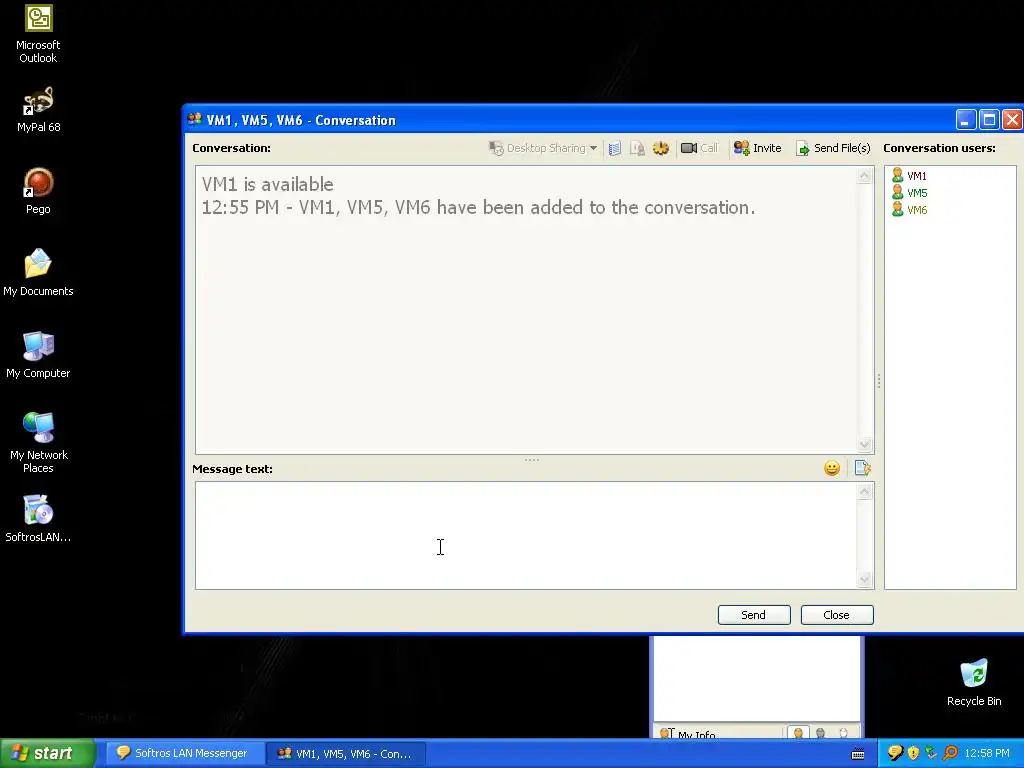
Task: Minimize the conversation window
Action: point(966,120)
